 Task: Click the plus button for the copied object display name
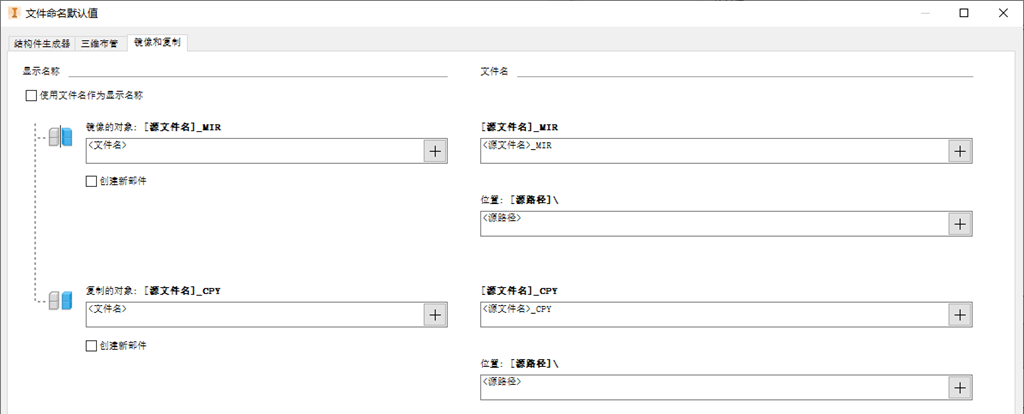[435, 314]
